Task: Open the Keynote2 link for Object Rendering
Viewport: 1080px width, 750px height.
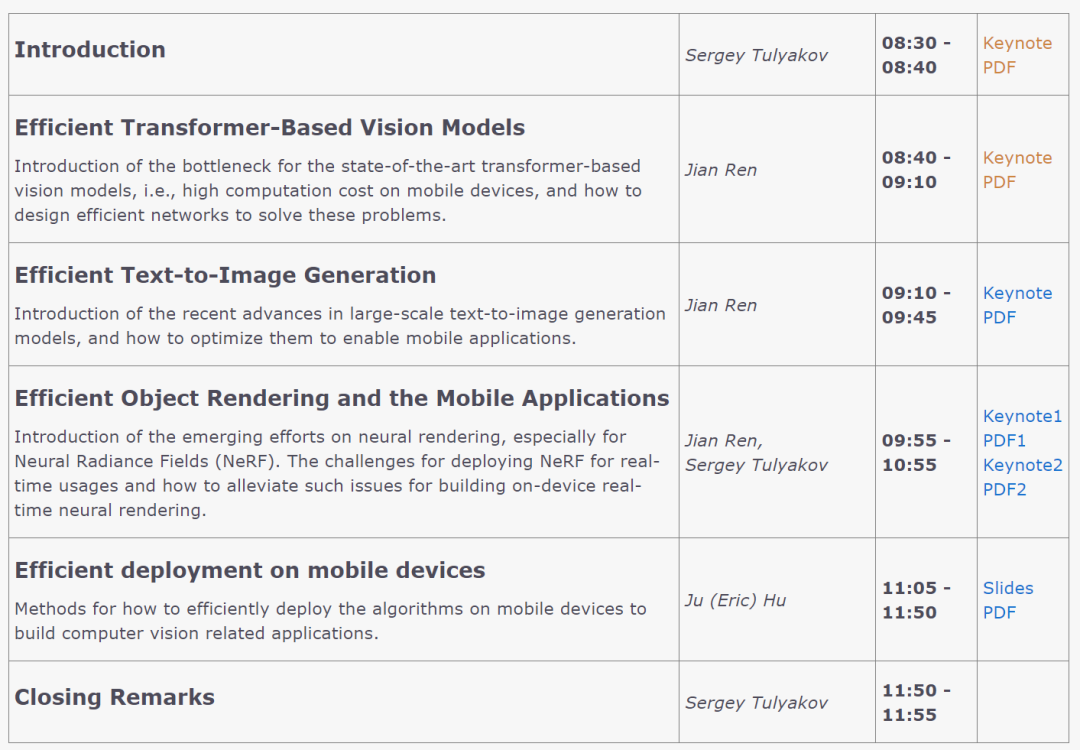Action: tap(1023, 465)
